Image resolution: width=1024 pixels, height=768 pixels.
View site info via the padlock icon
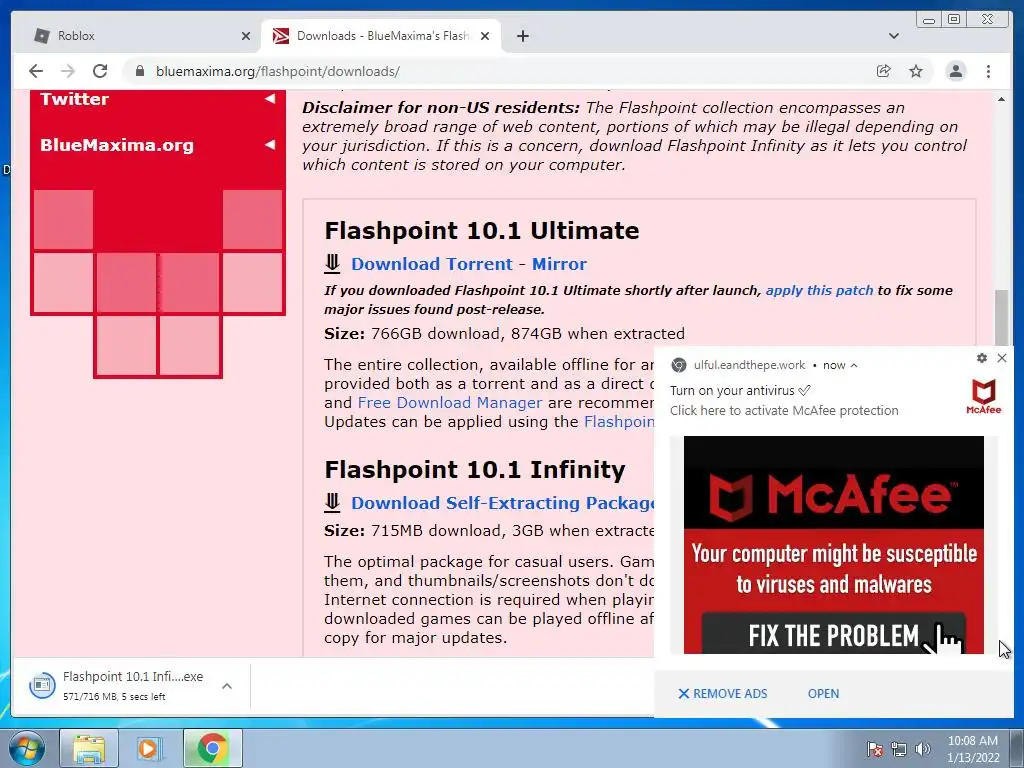pyautogui.click(x=139, y=71)
